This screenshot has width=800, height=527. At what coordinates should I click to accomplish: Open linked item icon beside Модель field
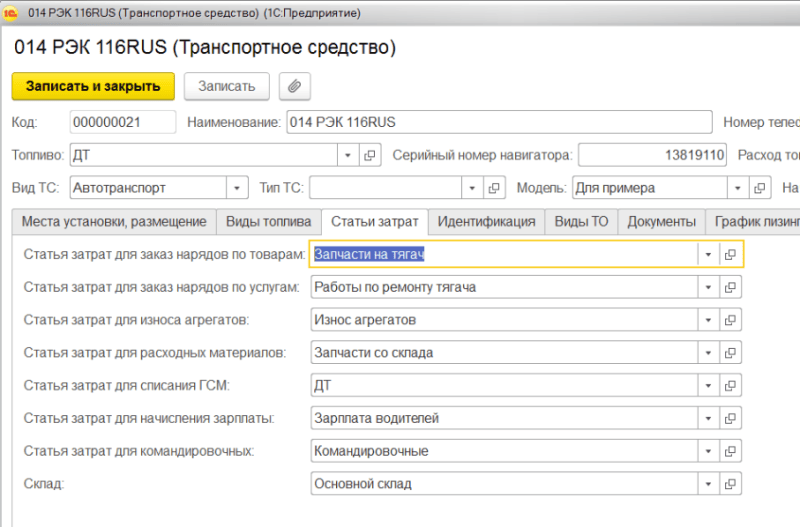coord(762,188)
